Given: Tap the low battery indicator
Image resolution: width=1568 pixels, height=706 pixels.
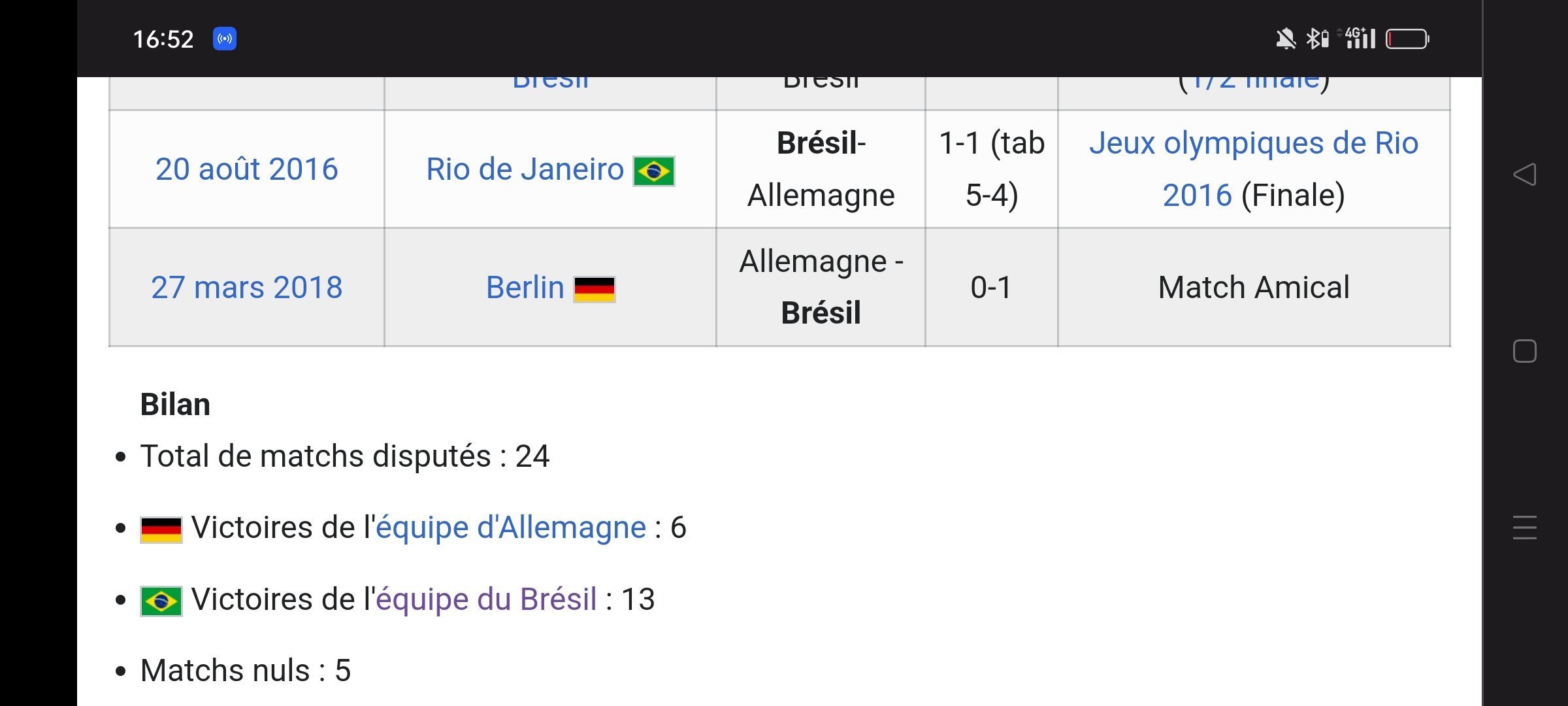Looking at the screenshot, I should 1407,39.
